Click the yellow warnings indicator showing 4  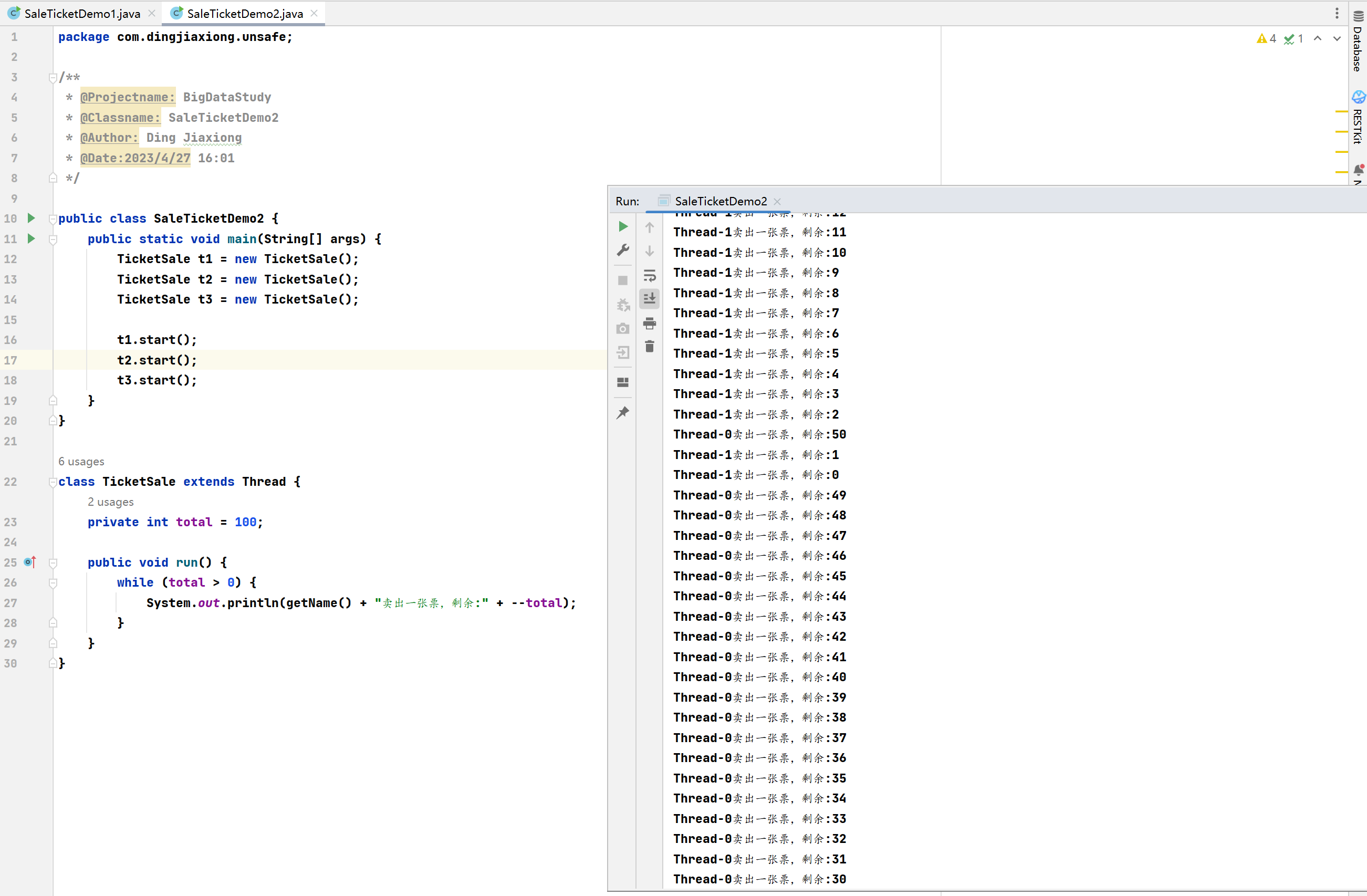[1267, 38]
